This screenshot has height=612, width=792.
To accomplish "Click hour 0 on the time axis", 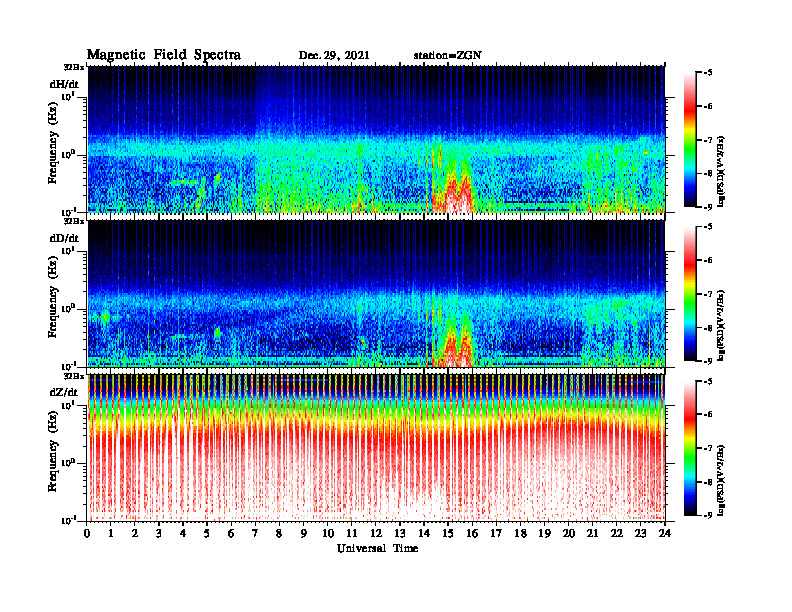I will pyautogui.click(x=87, y=534).
